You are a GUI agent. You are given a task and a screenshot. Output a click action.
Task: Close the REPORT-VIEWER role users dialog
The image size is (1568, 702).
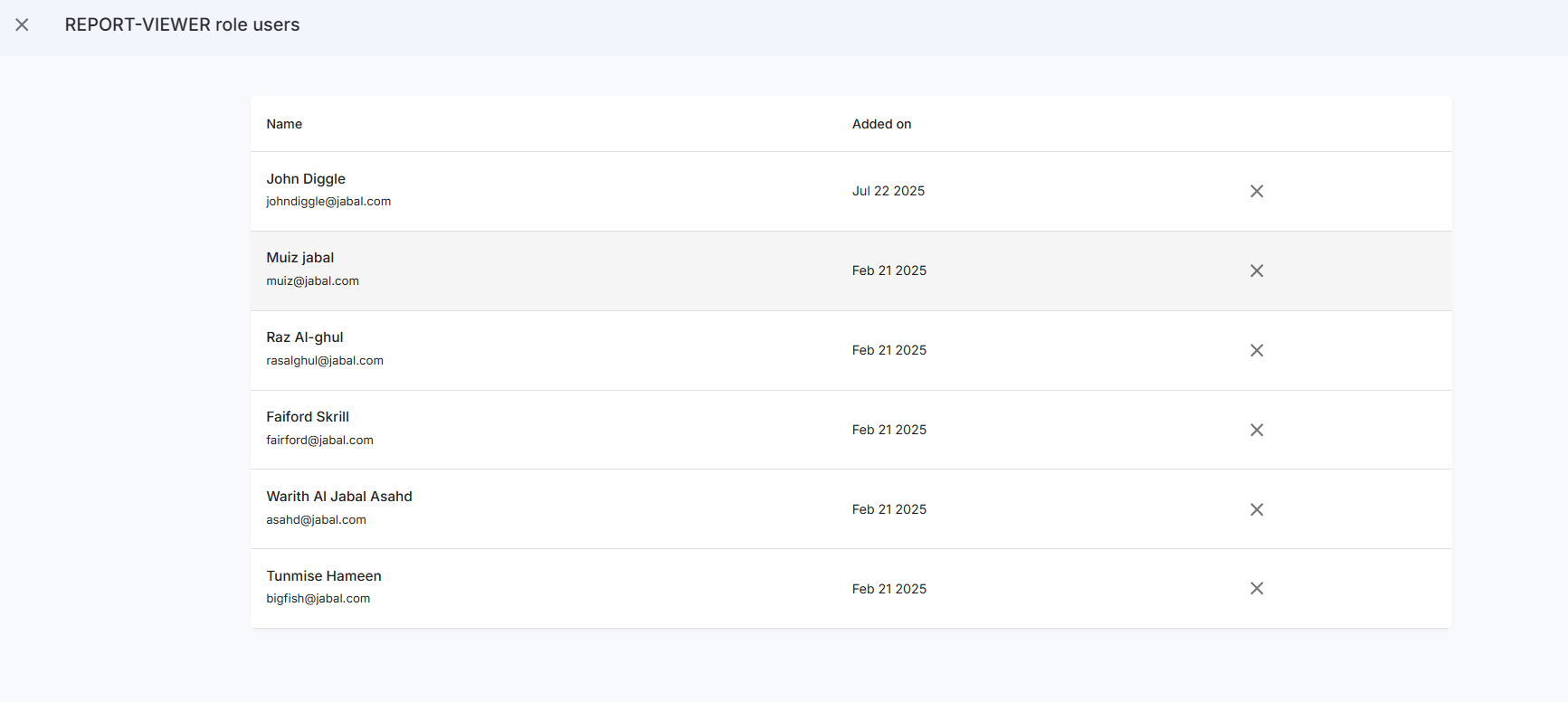23,25
